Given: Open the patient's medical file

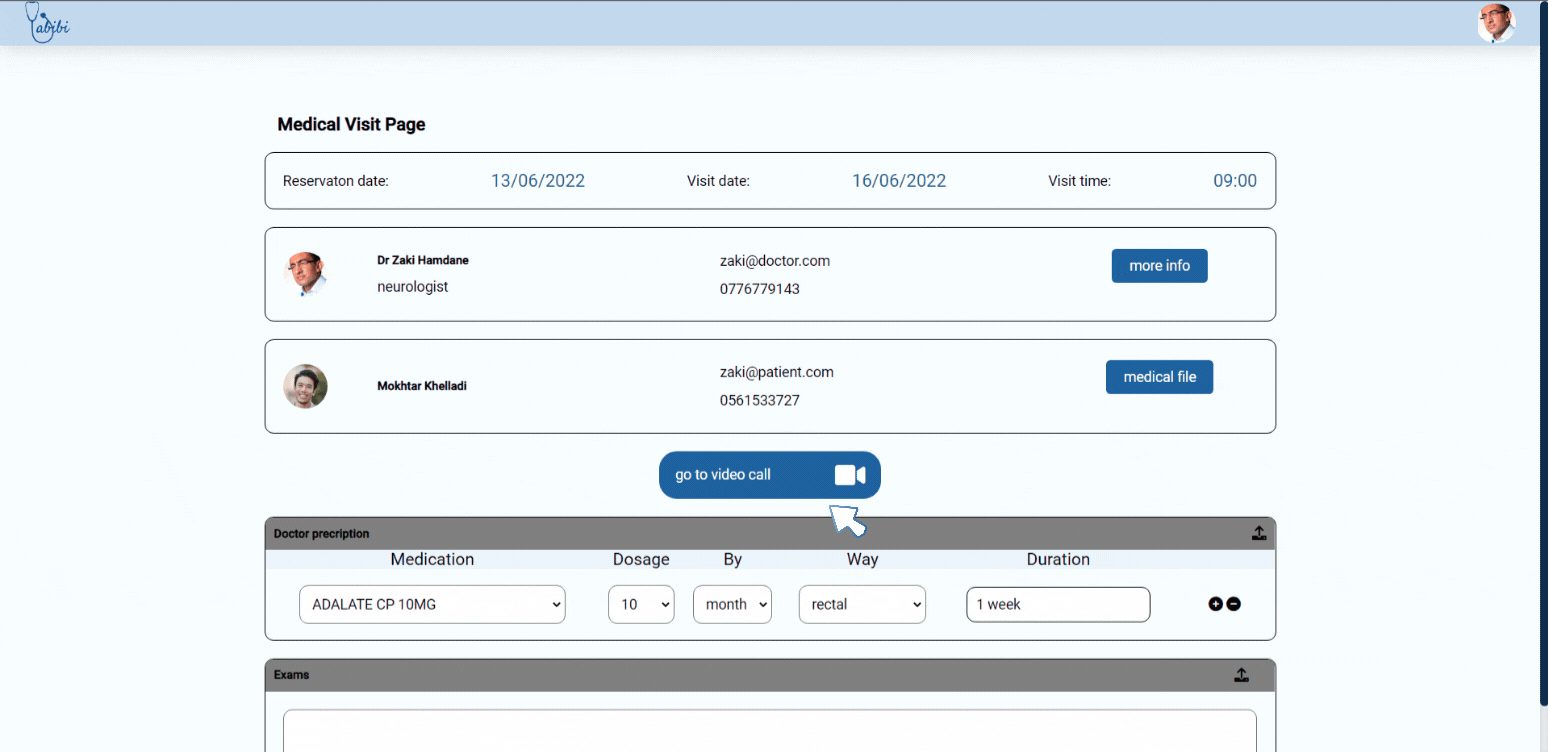Looking at the screenshot, I should 1159,377.
